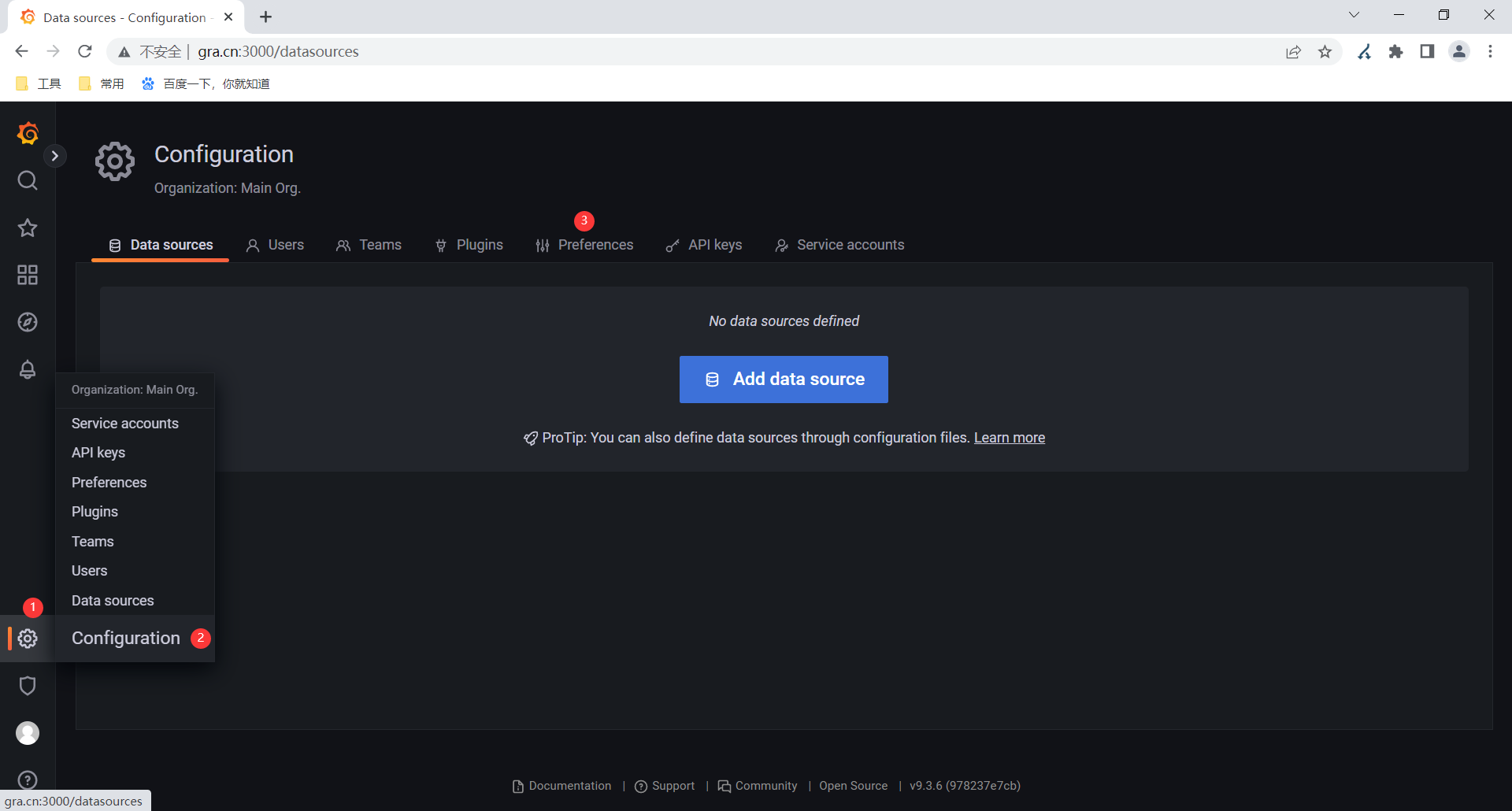Switch to the Users tab

275,245
